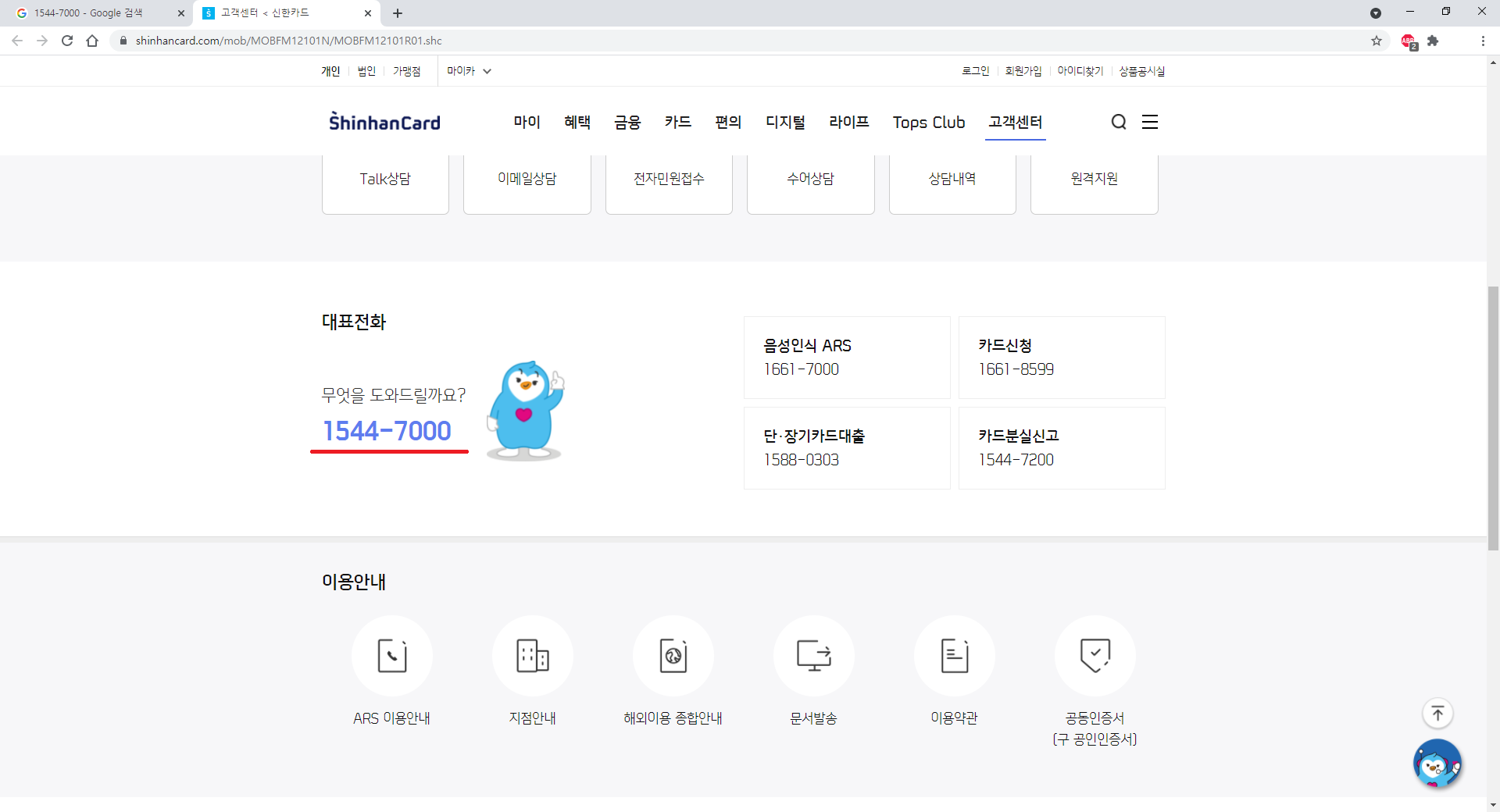Screen dimensions: 1500x812
Task: Navigate back in browser history
Action: [17, 41]
